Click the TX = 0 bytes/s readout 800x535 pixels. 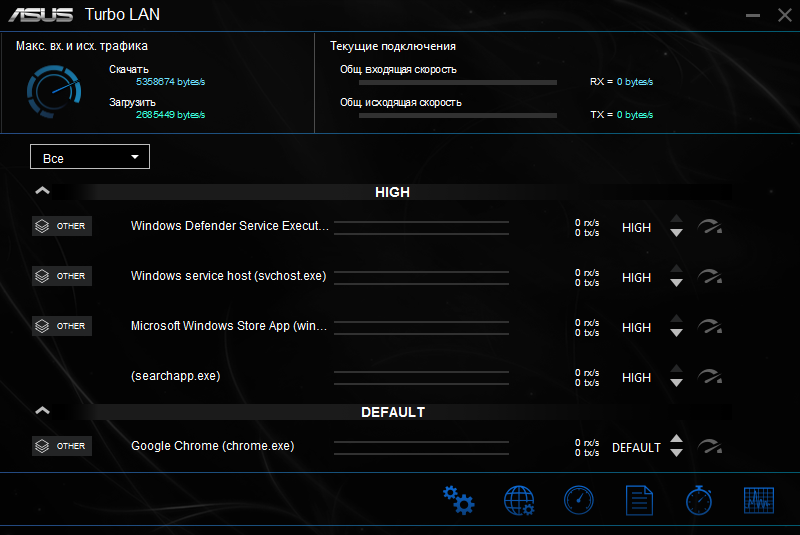621,115
